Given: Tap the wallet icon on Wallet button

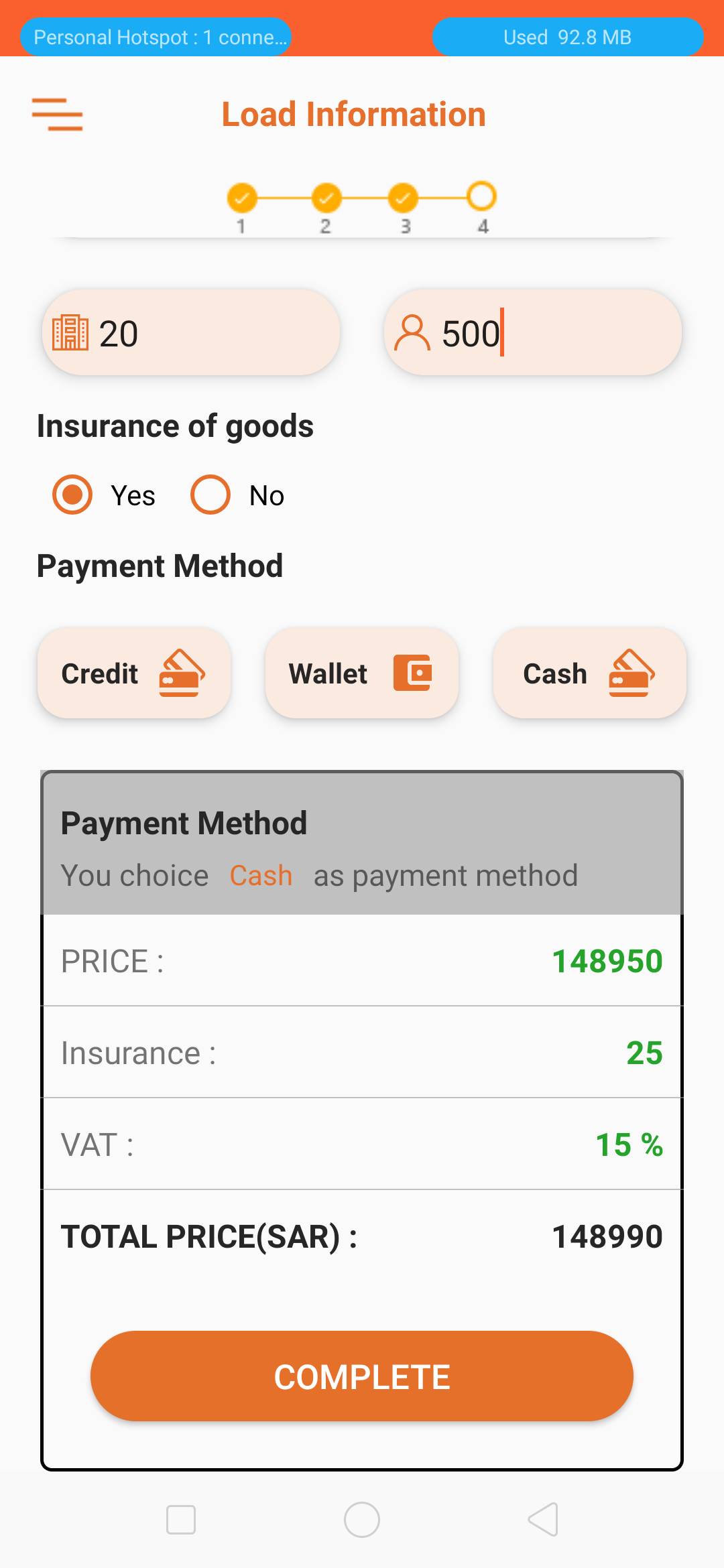Looking at the screenshot, I should click(x=412, y=673).
